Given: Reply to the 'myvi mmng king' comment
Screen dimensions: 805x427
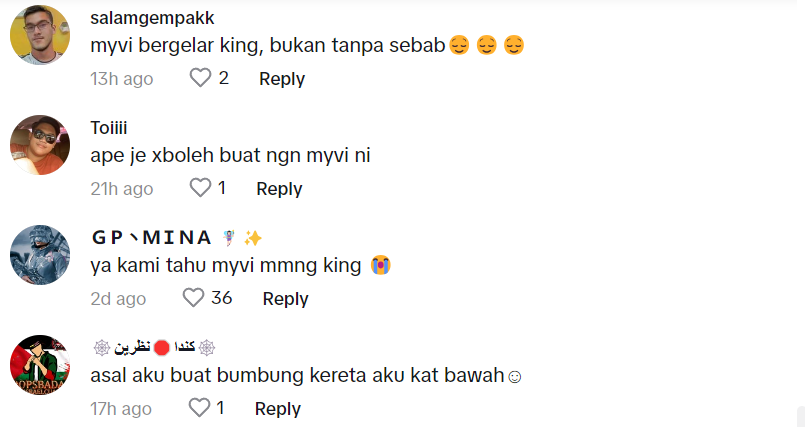Looking at the screenshot, I should pos(285,298).
